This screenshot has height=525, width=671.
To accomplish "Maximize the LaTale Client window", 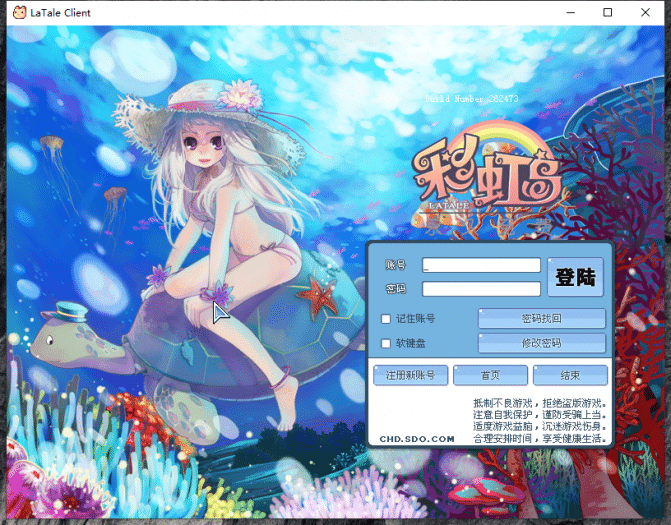I will point(608,13).
